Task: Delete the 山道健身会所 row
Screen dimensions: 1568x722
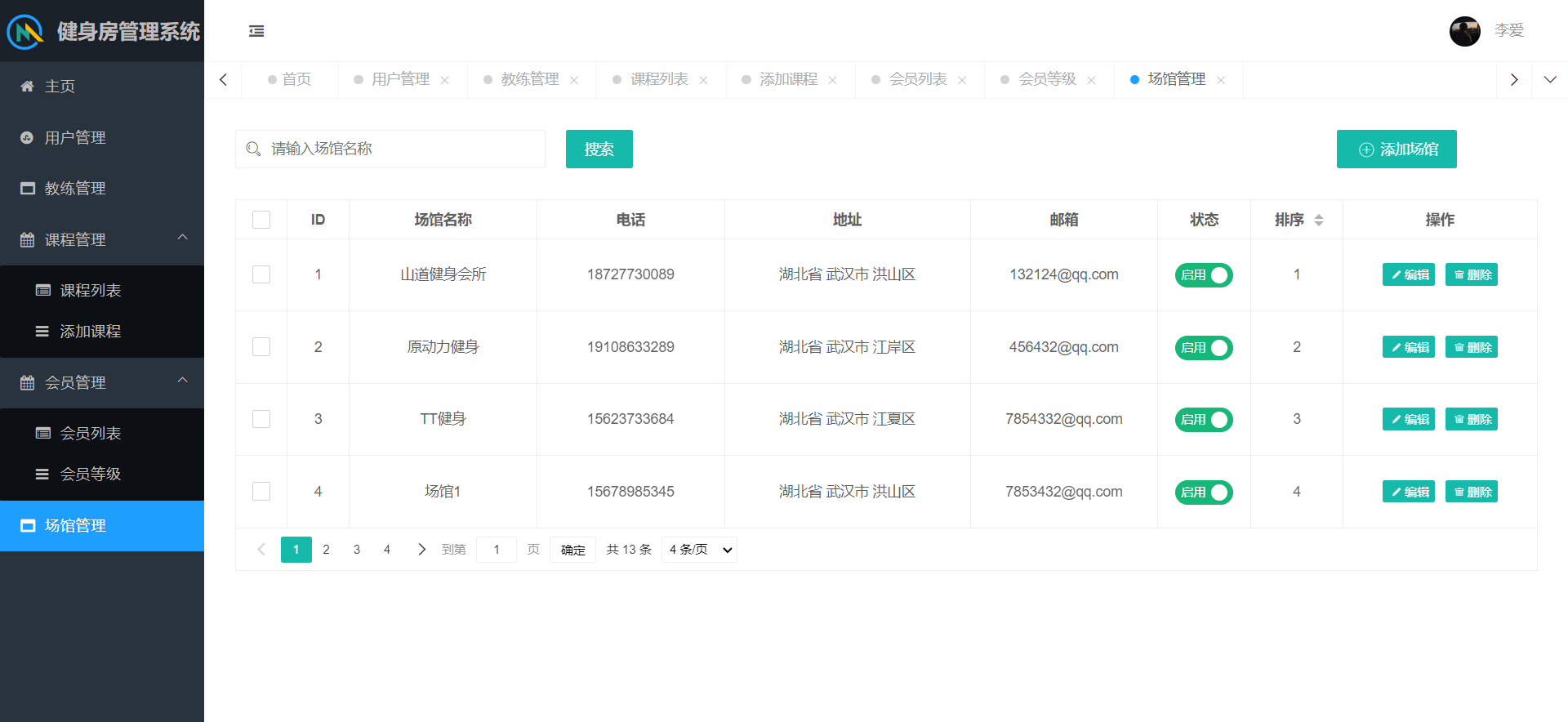Action: click(x=1472, y=274)
